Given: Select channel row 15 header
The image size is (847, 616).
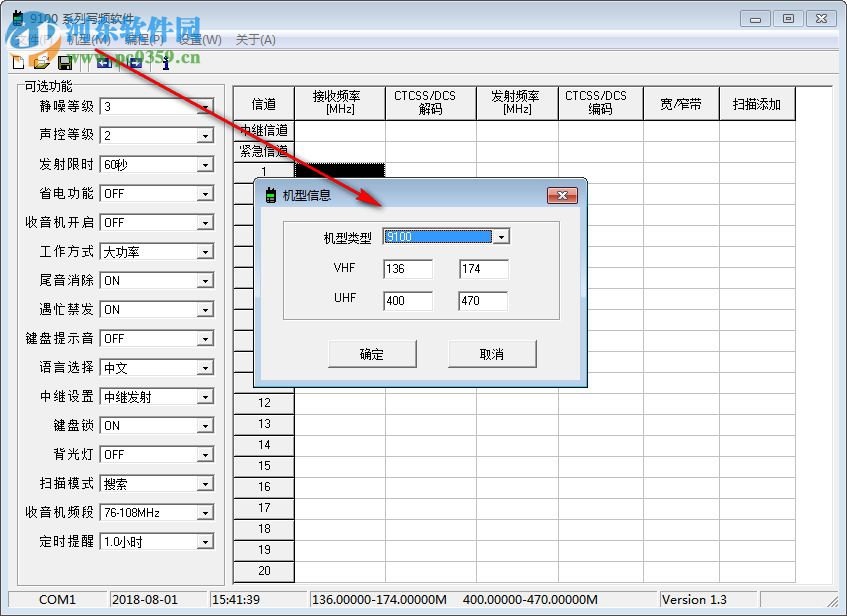Looking at the screenshot, I should (x=264, y=466).
